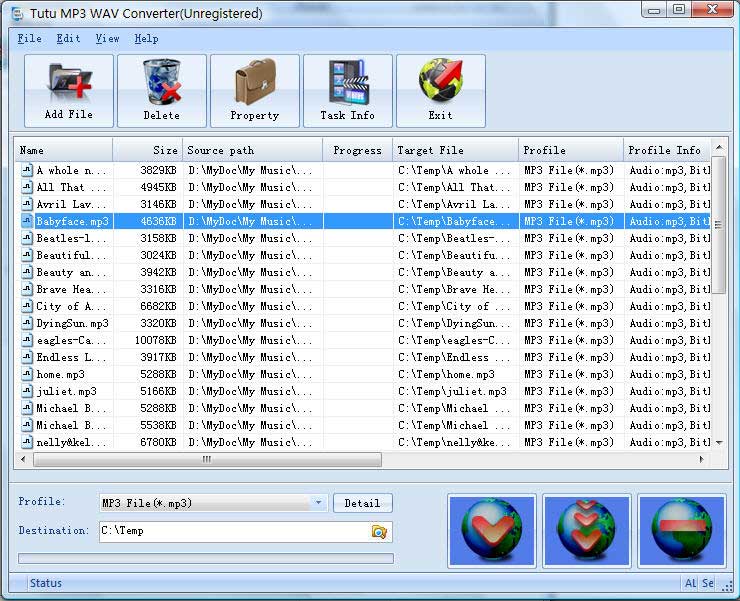This screenshot has height=601, width=740.
Task: Click the horizontal scrollbar thumb
Action: click(207, 459)
